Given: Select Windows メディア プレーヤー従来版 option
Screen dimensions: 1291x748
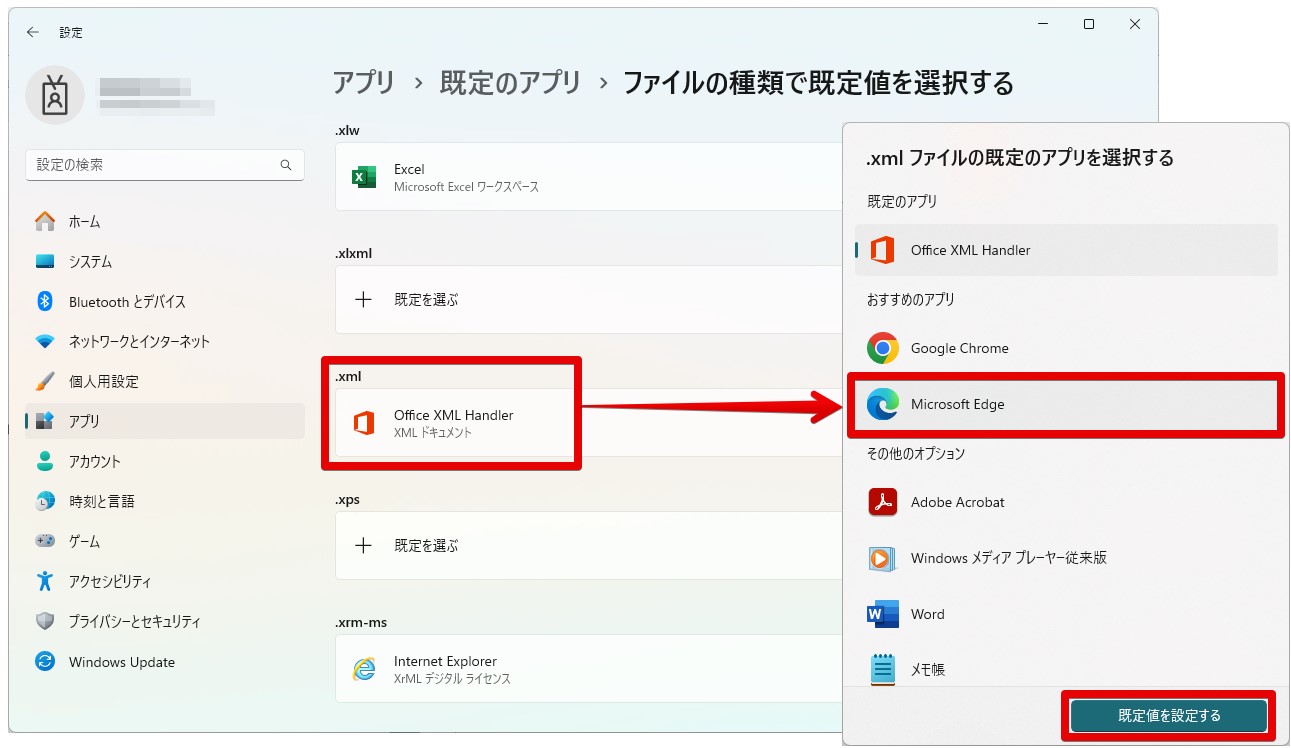Looking at the screenshot, I should pyautogui.click(x=1066, y=558).
